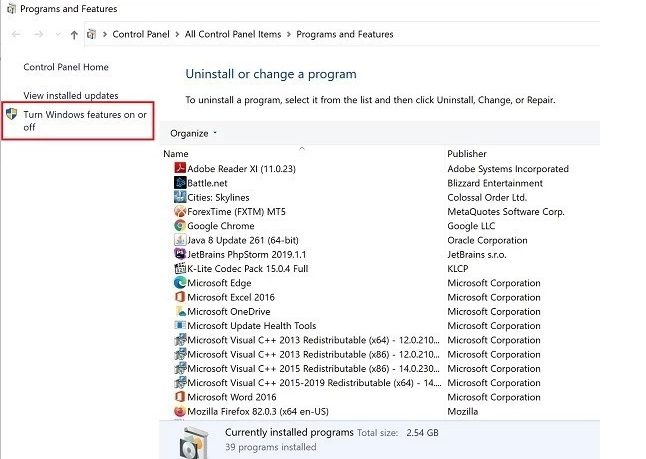
Task: Click the Microsoft OneDrive icon
Action: [x=180, y=311]
